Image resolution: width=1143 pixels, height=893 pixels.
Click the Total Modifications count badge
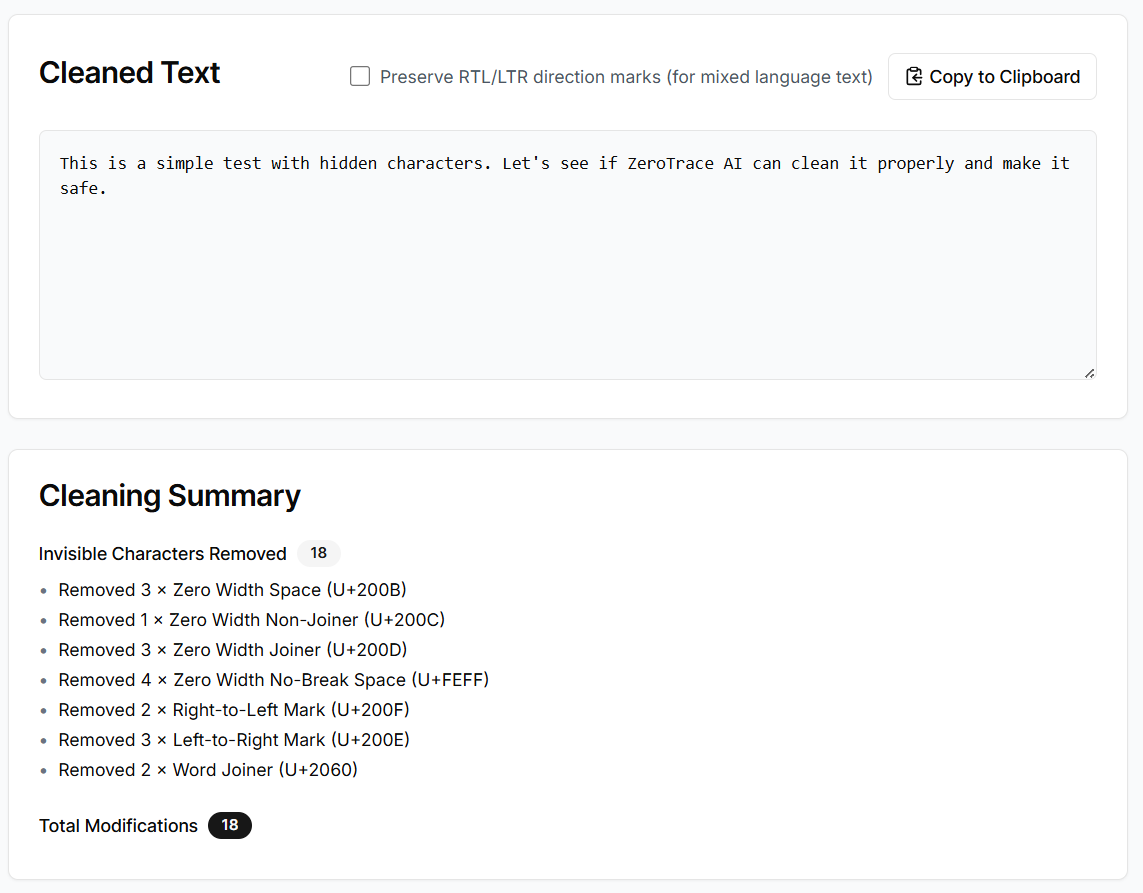click(x=230, y=825)
